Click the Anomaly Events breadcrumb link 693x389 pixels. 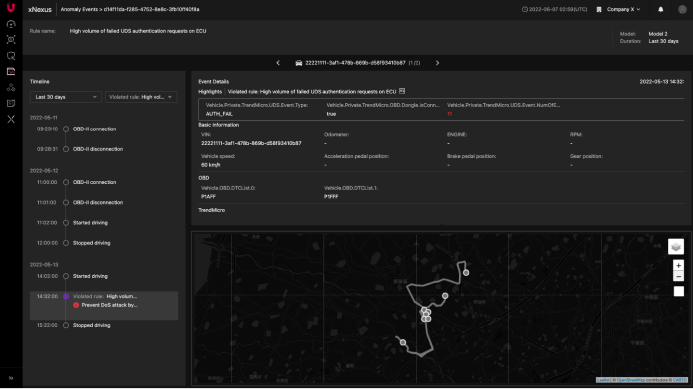[79, 9]
